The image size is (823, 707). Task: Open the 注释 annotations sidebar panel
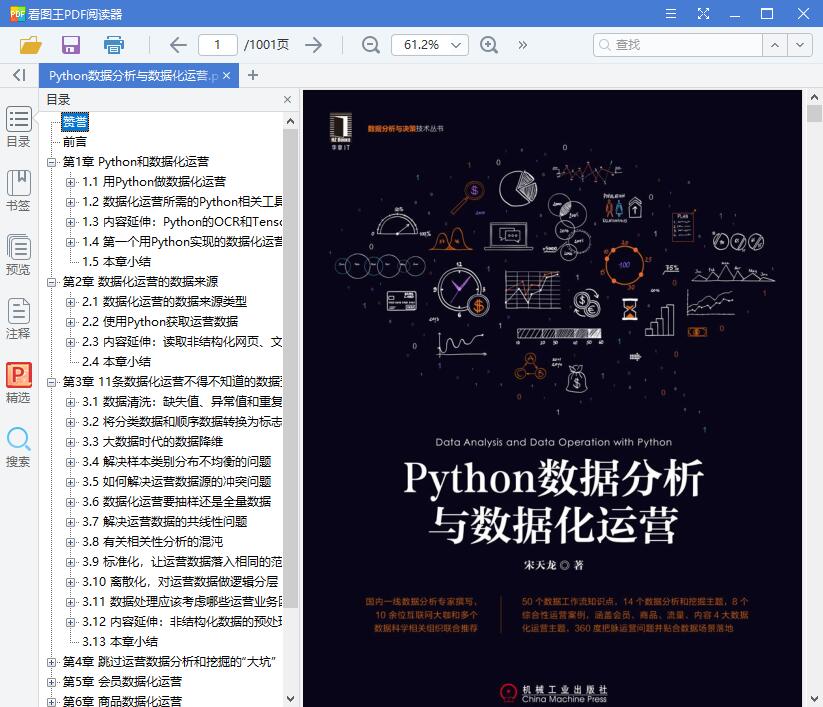(18, 319)
